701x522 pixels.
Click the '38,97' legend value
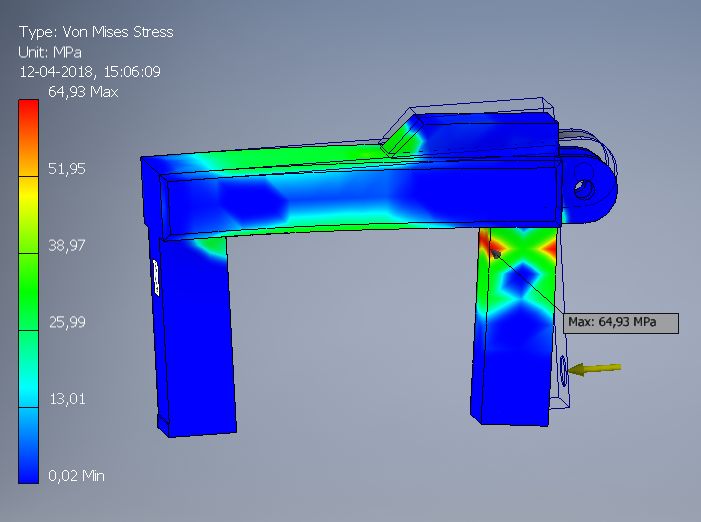click(x=67, y=245)
